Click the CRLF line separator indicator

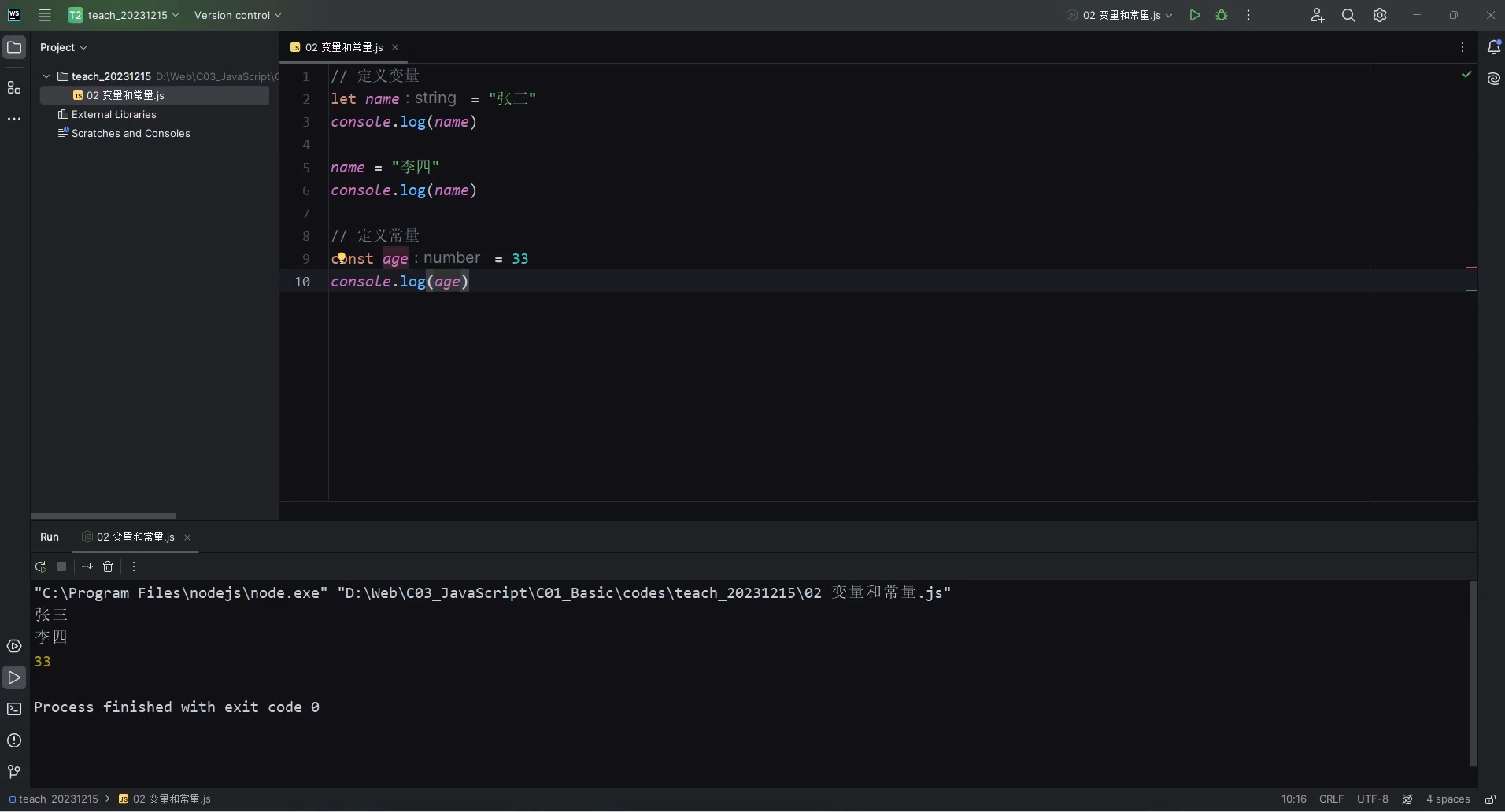(1332, 799)
